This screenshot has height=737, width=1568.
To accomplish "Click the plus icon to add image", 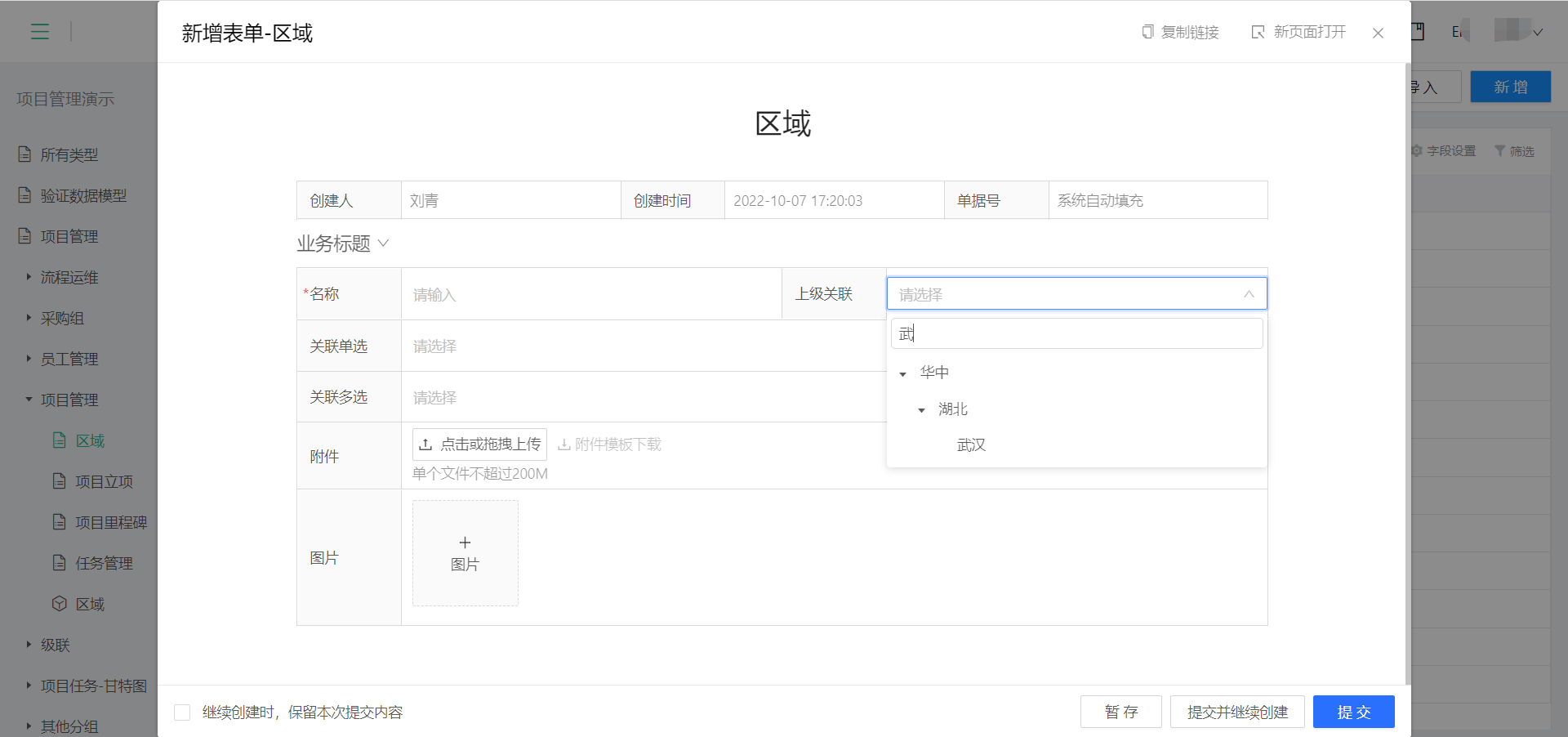I will [x=465, y=543].
